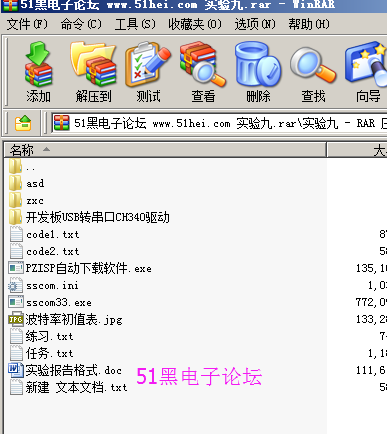
Task: Click the 解压到 (Extract to) toolbar icon
Action: tap(93, 72)
